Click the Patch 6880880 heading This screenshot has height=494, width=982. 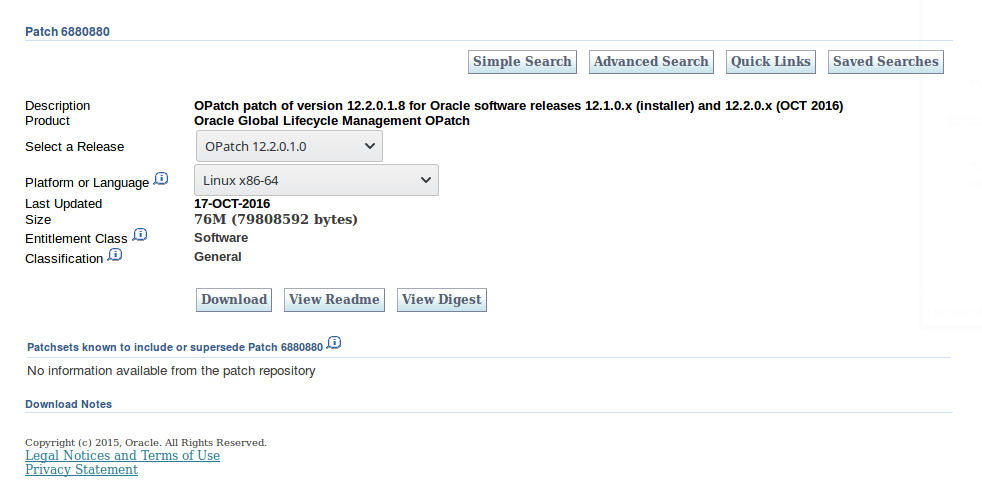pos(67,32)
